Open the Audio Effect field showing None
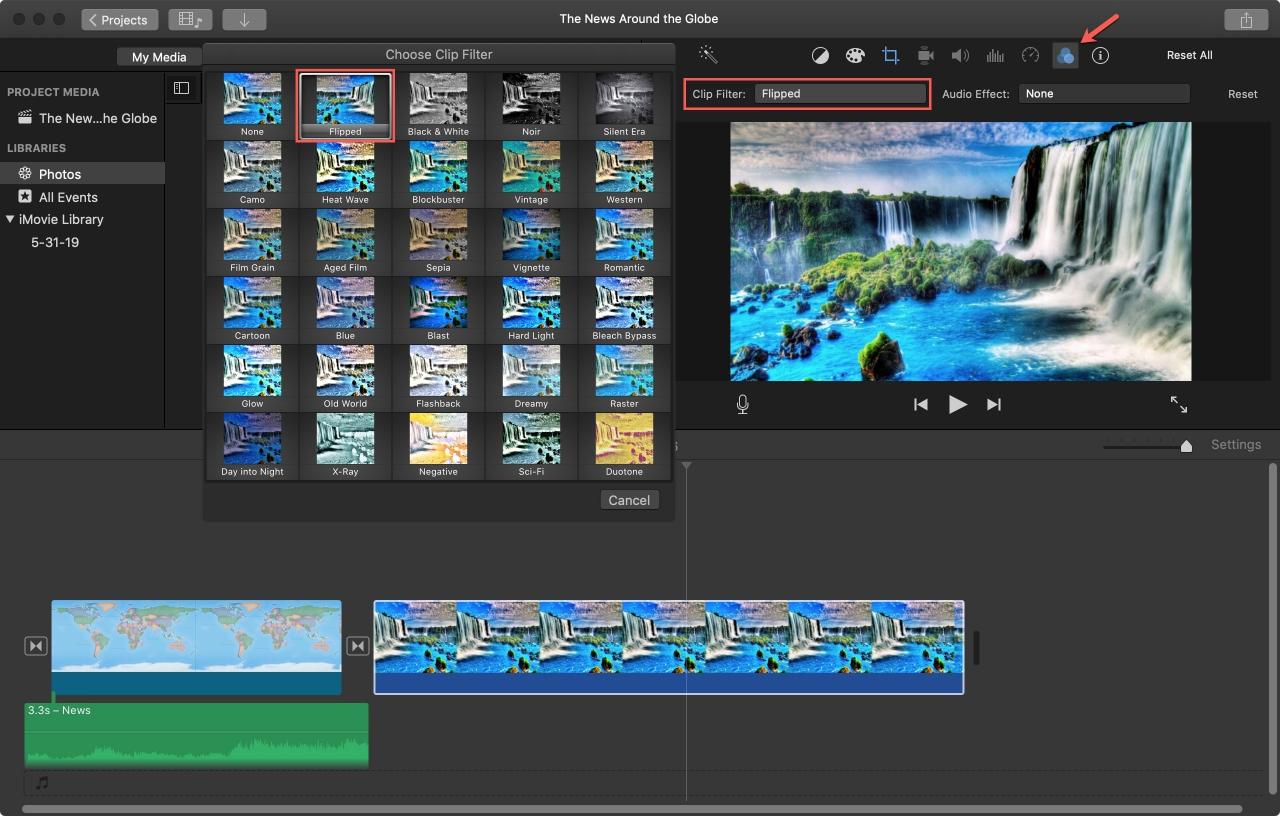This screenshot has height=816, width=1280. click(x=1104, y=94)
